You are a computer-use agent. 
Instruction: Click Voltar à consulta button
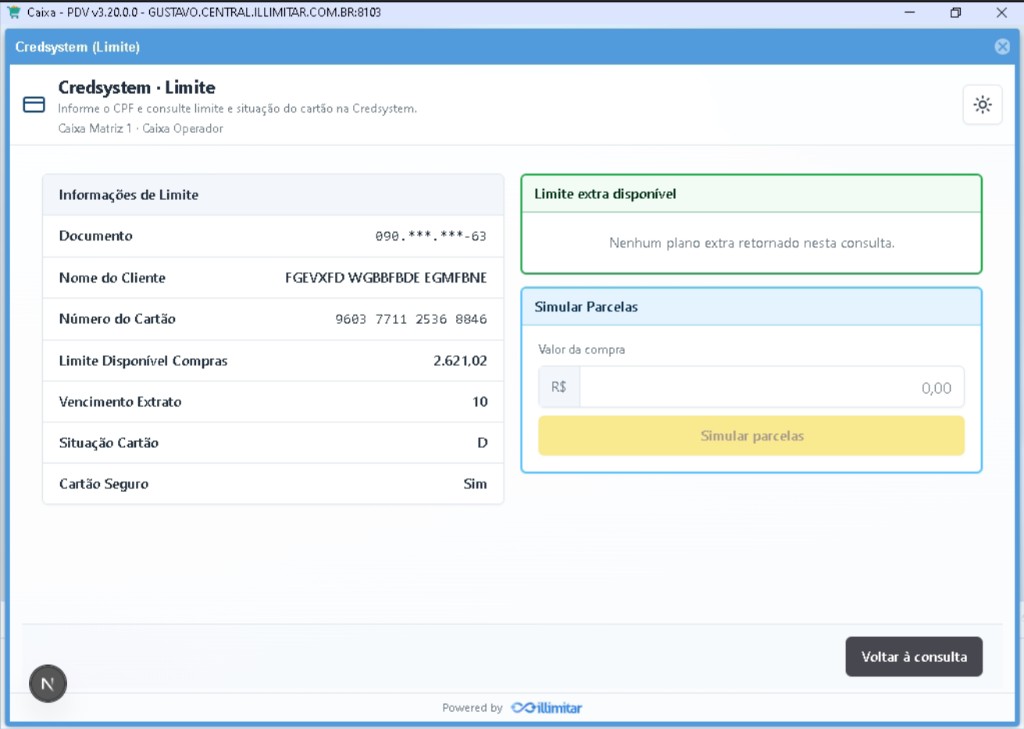[x=914, y=656]
